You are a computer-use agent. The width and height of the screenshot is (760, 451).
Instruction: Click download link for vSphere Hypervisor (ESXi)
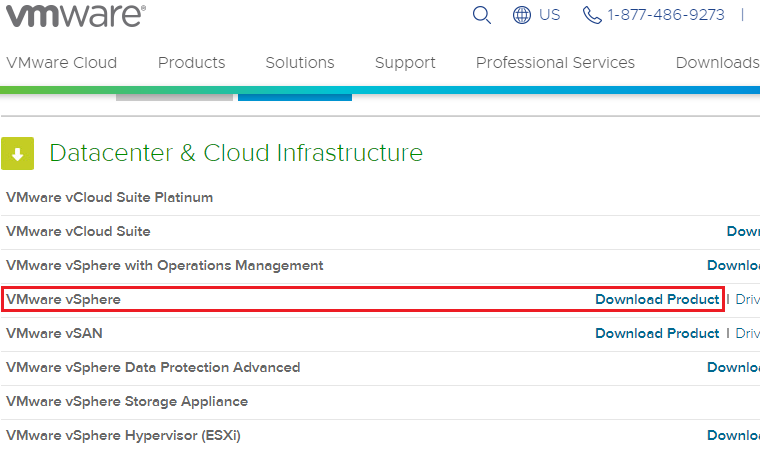tap(733, 435)
